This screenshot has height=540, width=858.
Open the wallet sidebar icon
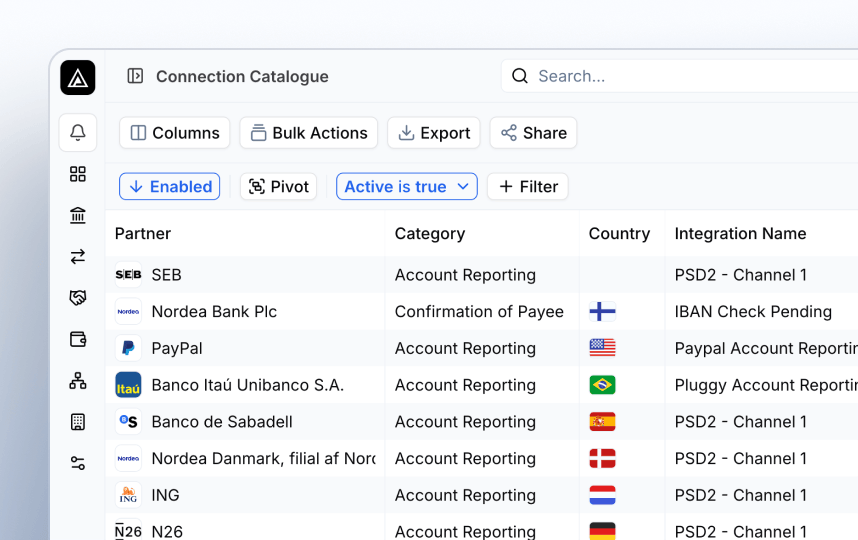78,339
